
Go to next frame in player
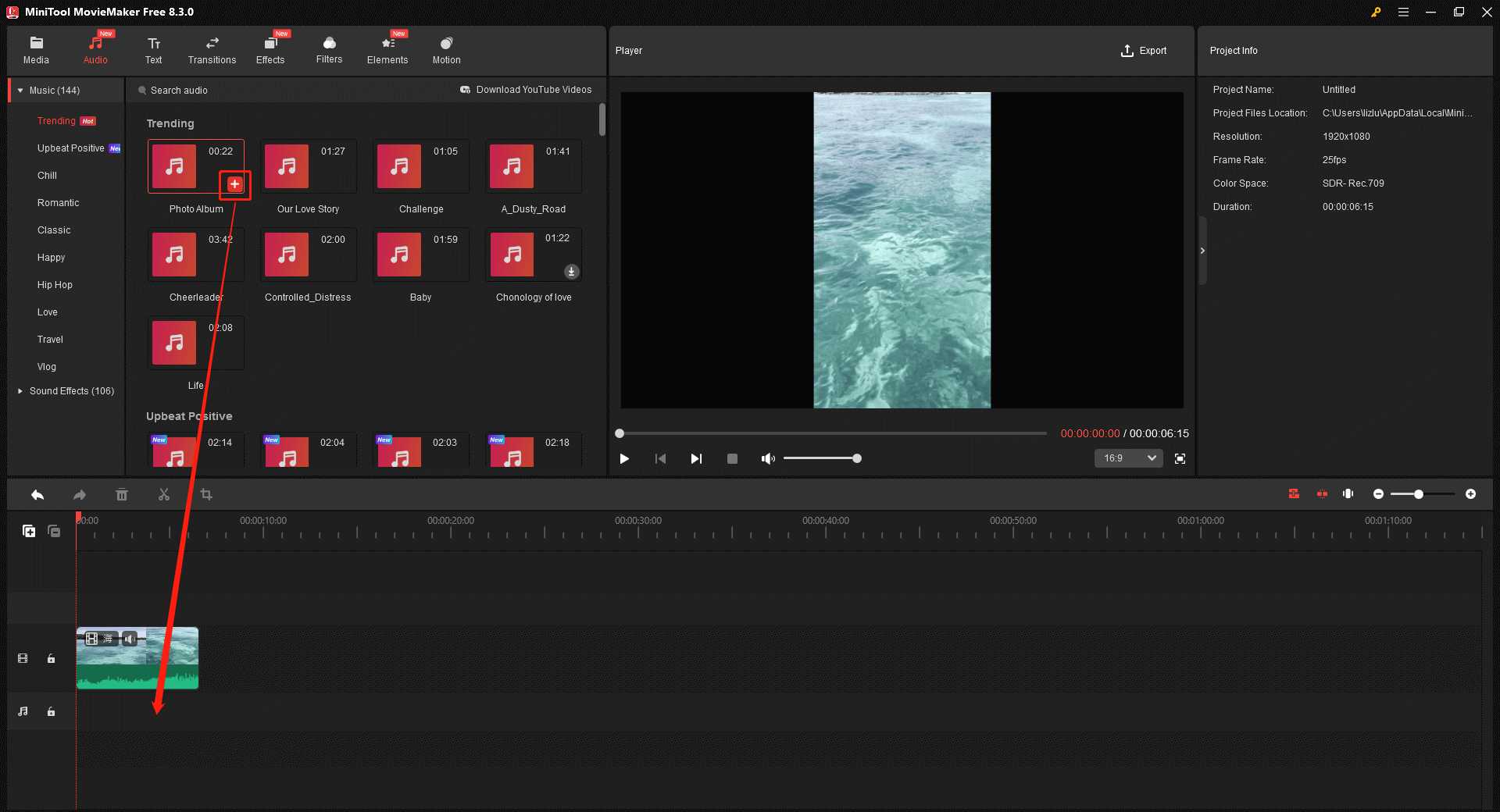696,459
